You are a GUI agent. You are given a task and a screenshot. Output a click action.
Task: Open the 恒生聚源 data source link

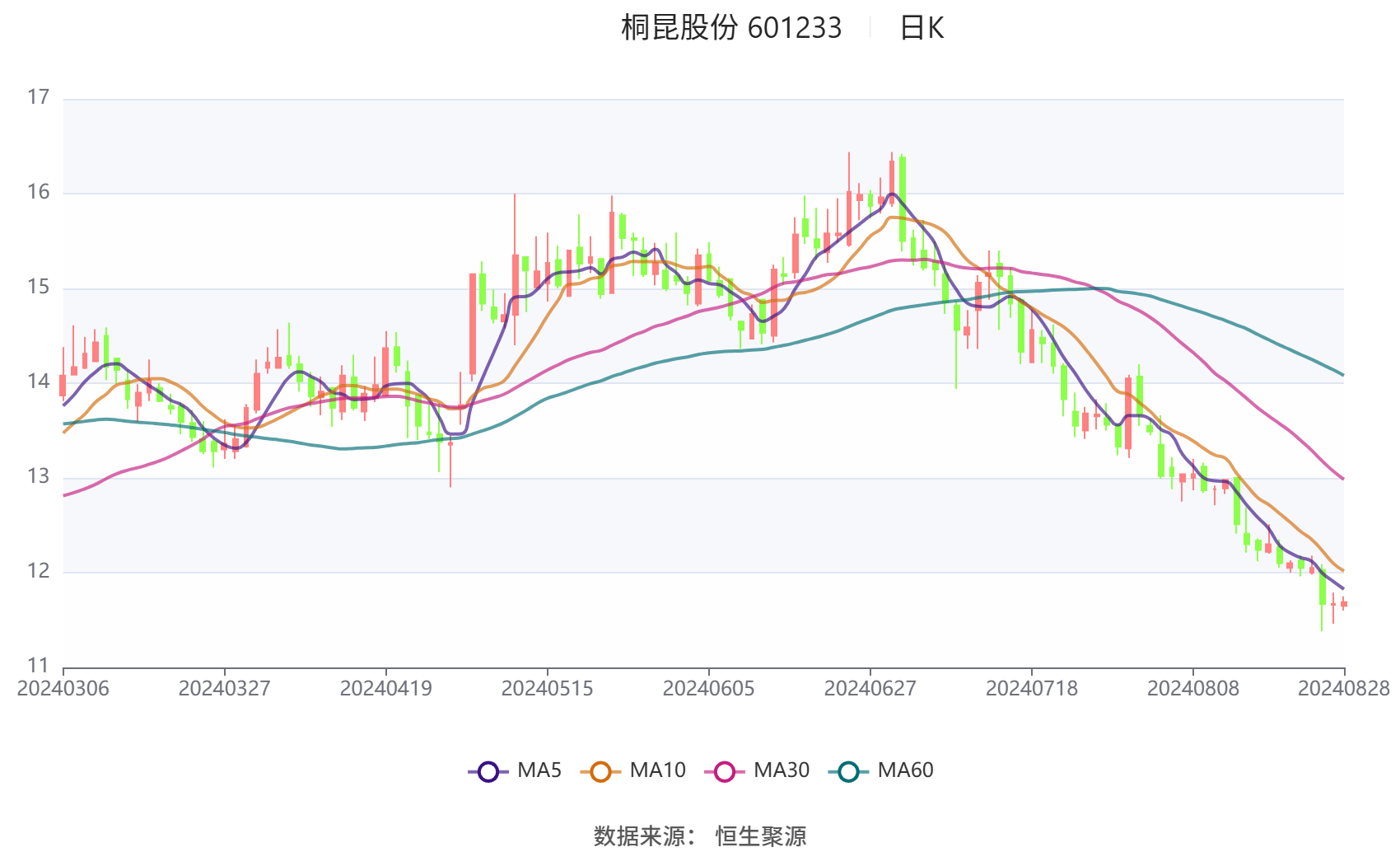point(759,835)
